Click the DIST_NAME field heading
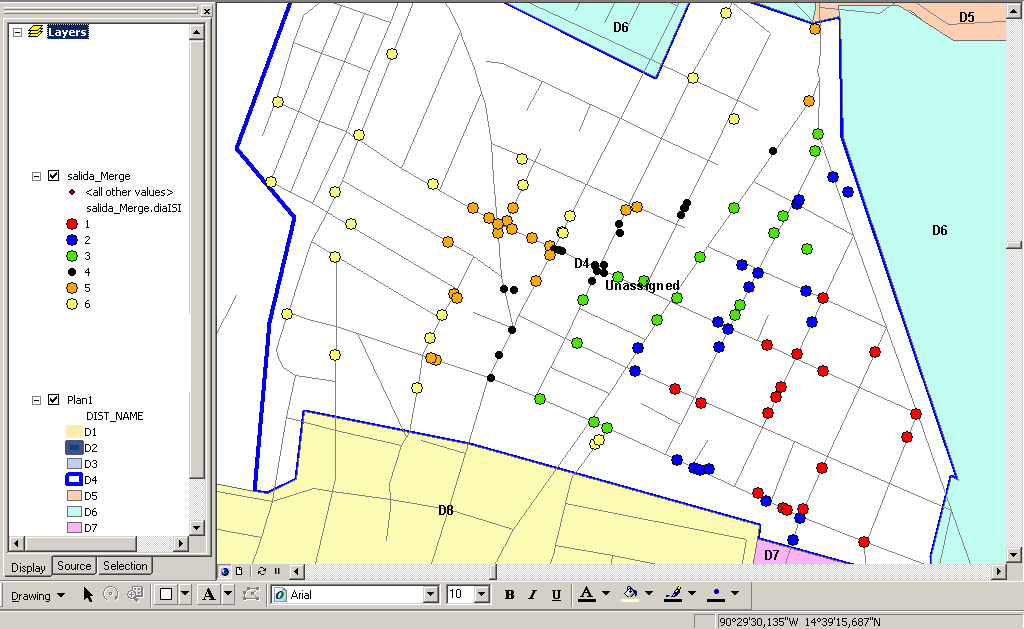1024x629 pixels. (x=114, y=416)
